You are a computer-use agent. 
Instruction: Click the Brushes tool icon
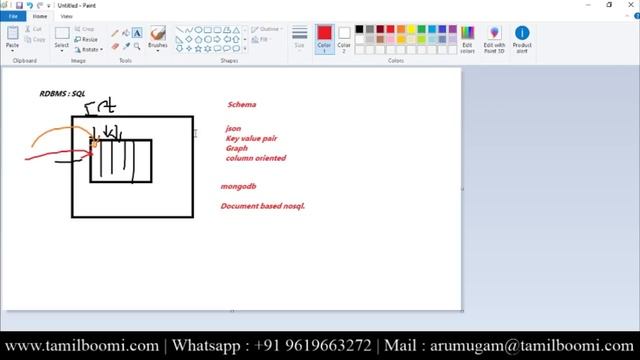(158, 33)
